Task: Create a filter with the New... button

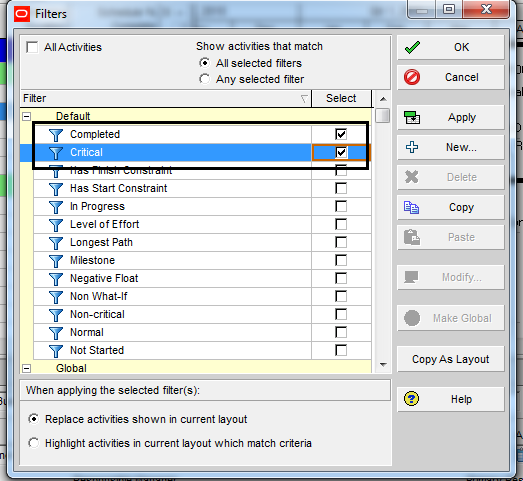Action: click(x=451, y=147)
